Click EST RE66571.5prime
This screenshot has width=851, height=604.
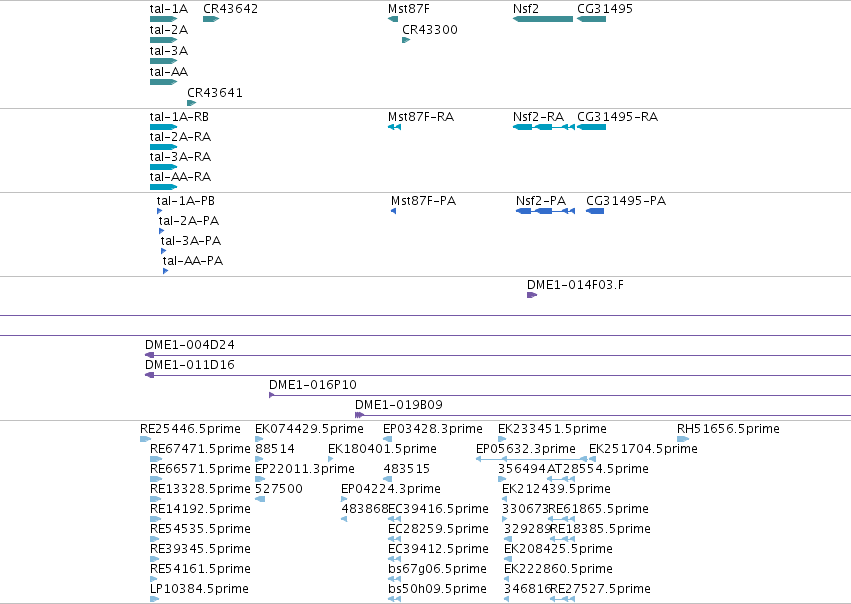pyautogui.click(x=156, y=479)
